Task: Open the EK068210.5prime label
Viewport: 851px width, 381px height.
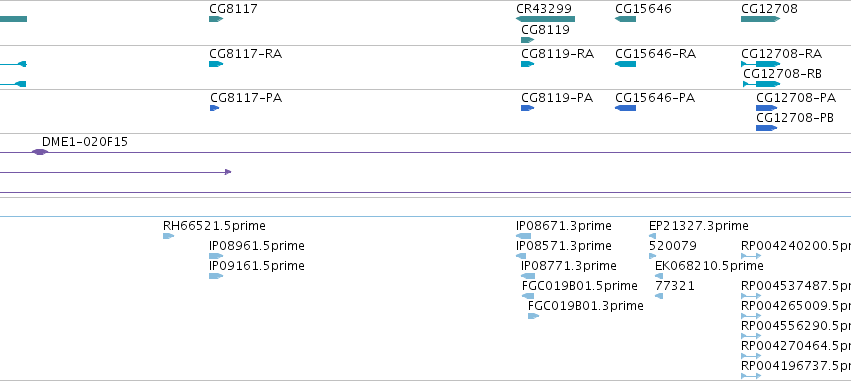Action: point(709,266)
